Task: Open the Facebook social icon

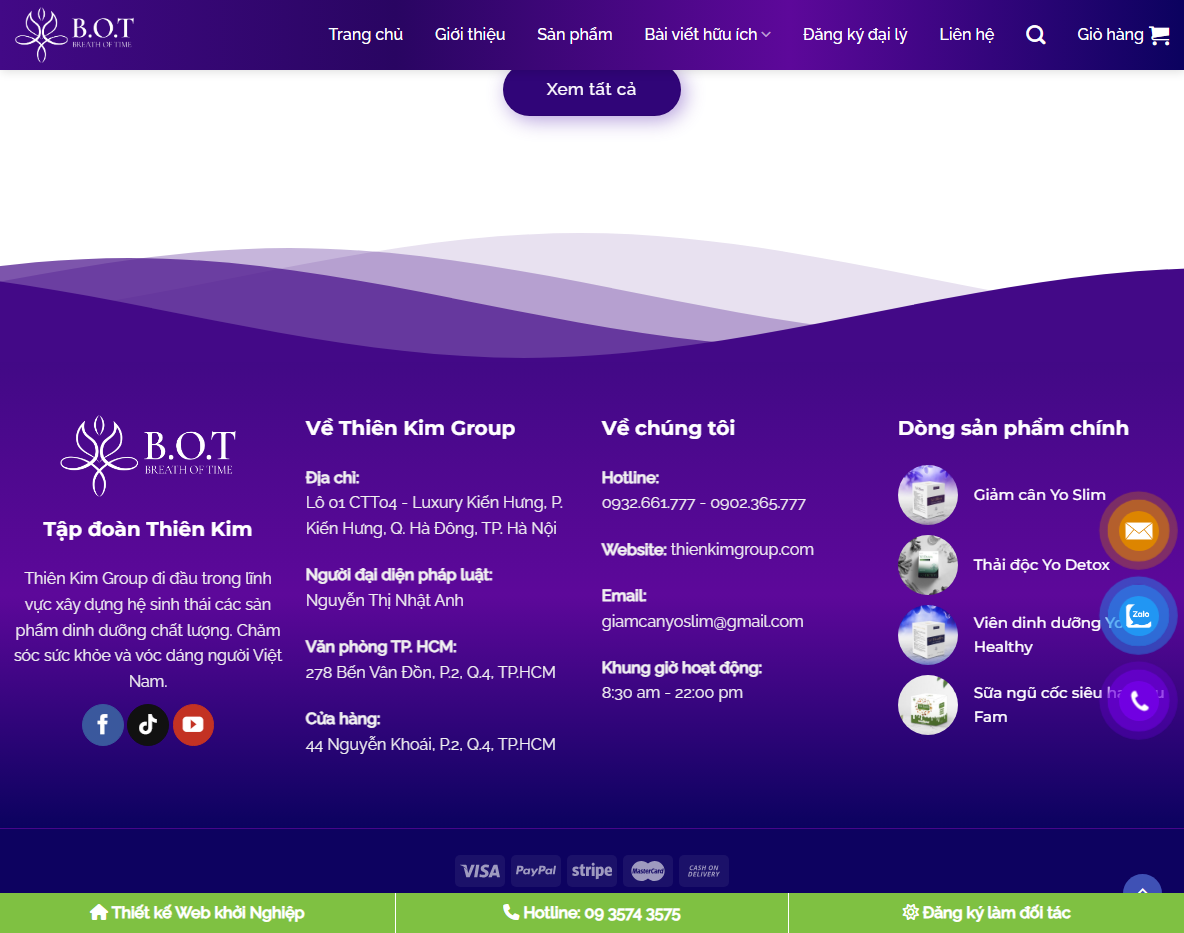Action: coord(103,725)
